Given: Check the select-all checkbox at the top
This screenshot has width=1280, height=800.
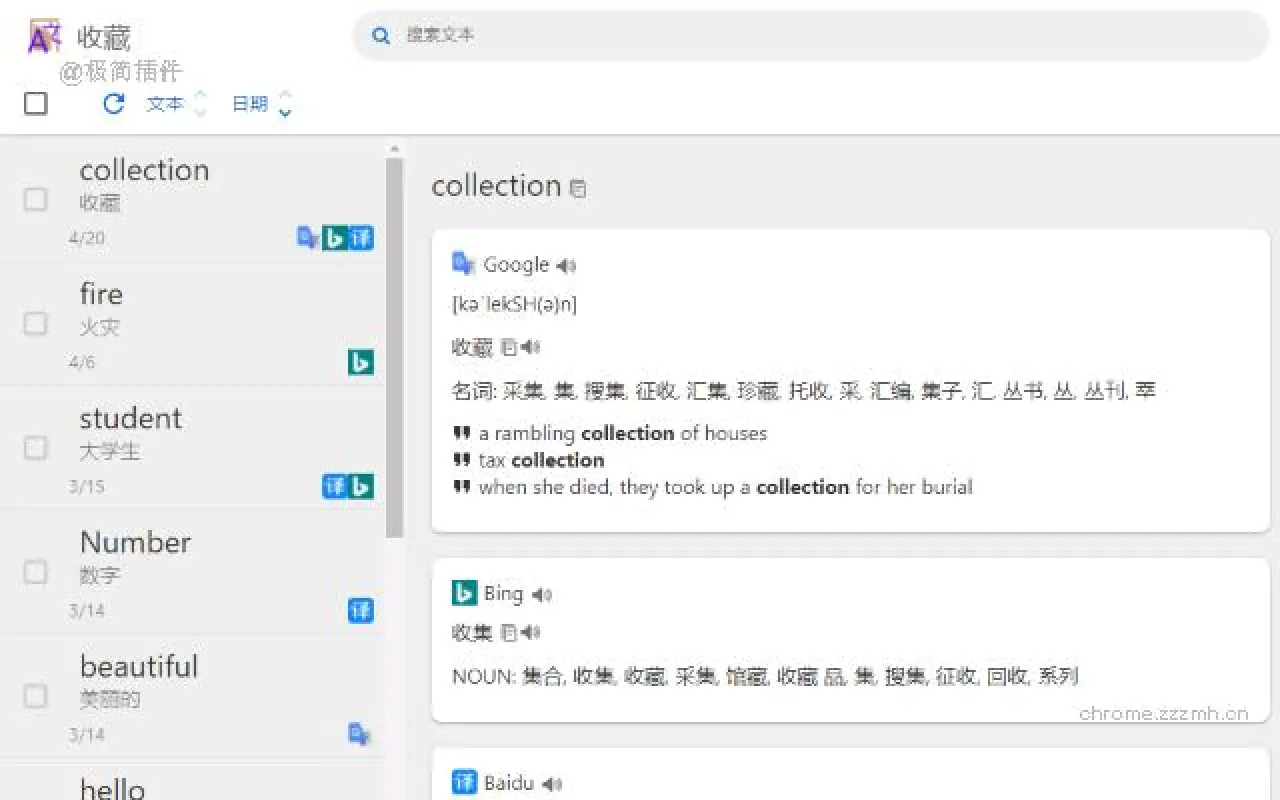Looking at the screenshot, I should pos(35,103).
